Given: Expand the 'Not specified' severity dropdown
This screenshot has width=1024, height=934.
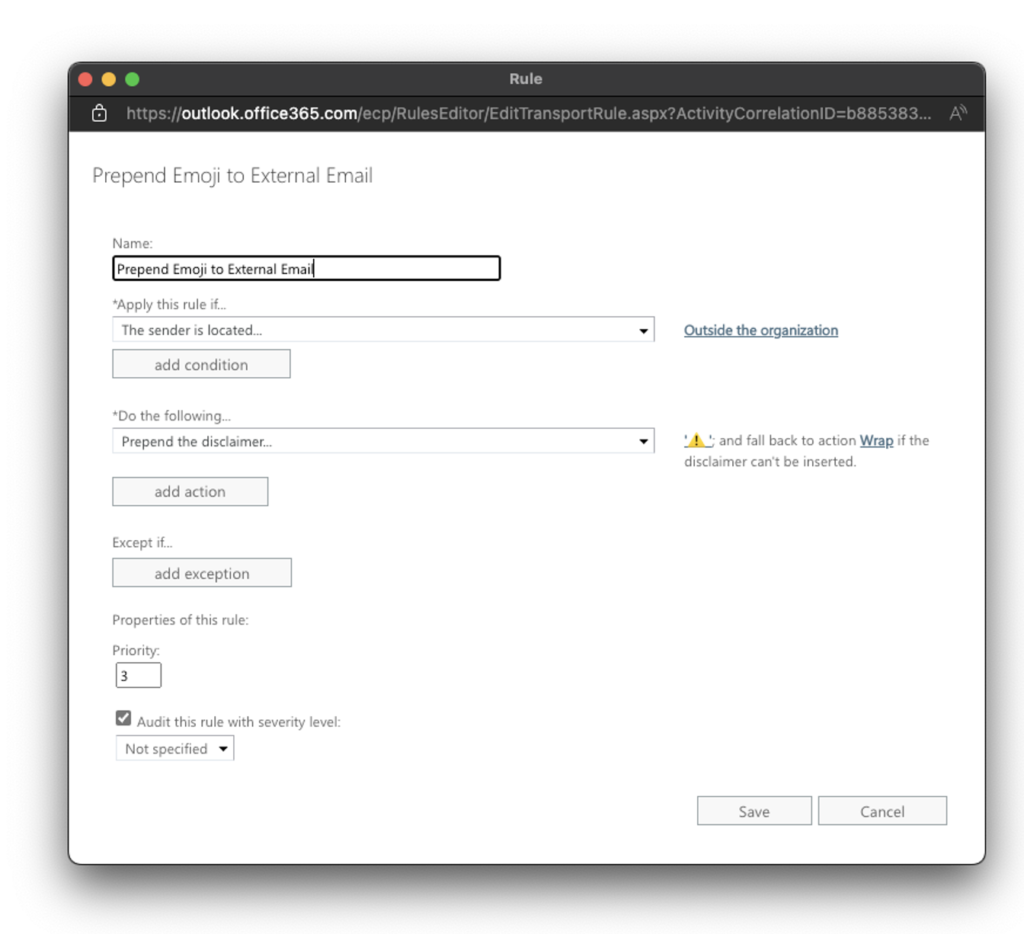Looking at the screenshot, I should (x=175, y=749).
